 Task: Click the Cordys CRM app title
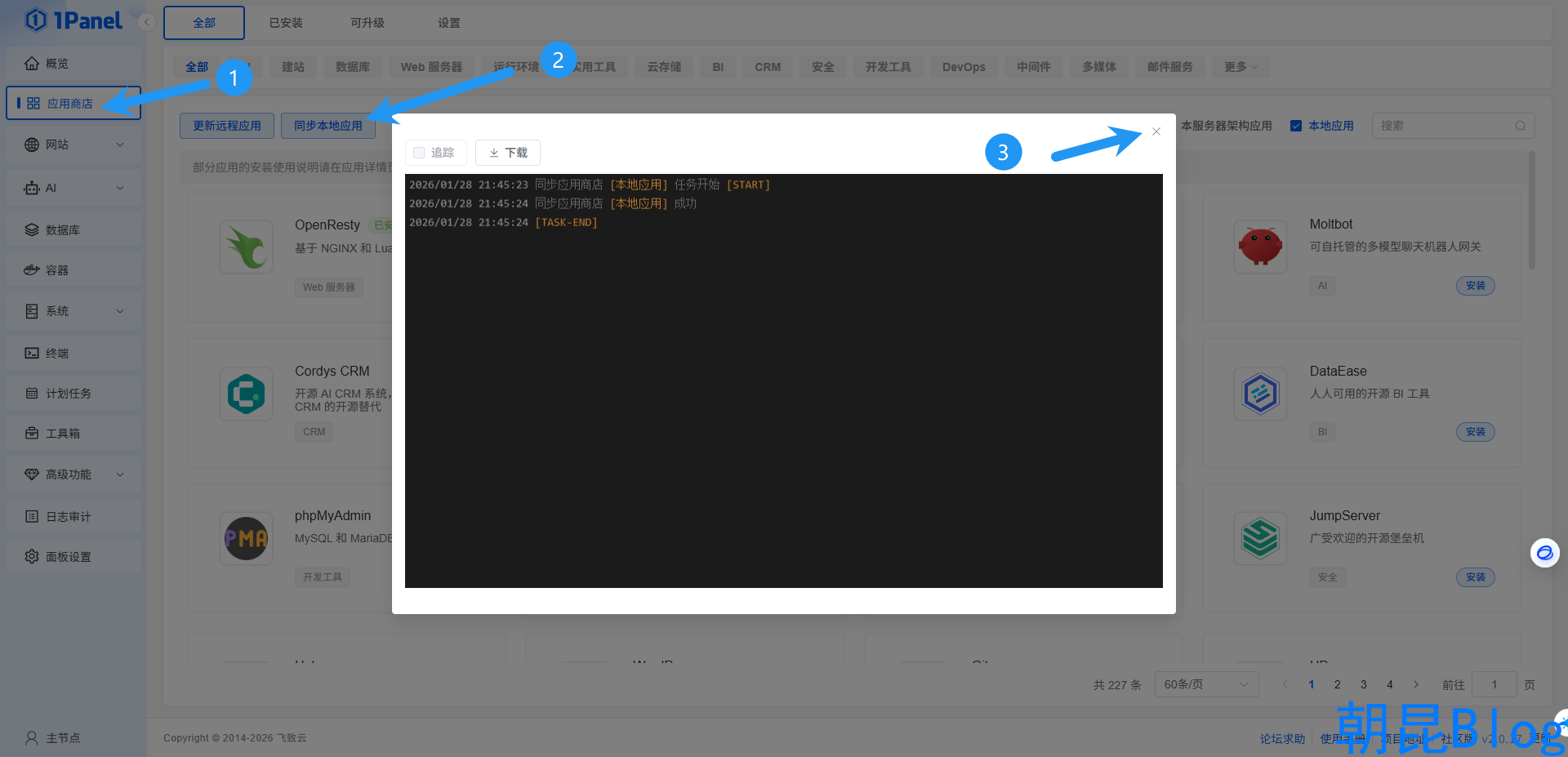pos(332,371)
